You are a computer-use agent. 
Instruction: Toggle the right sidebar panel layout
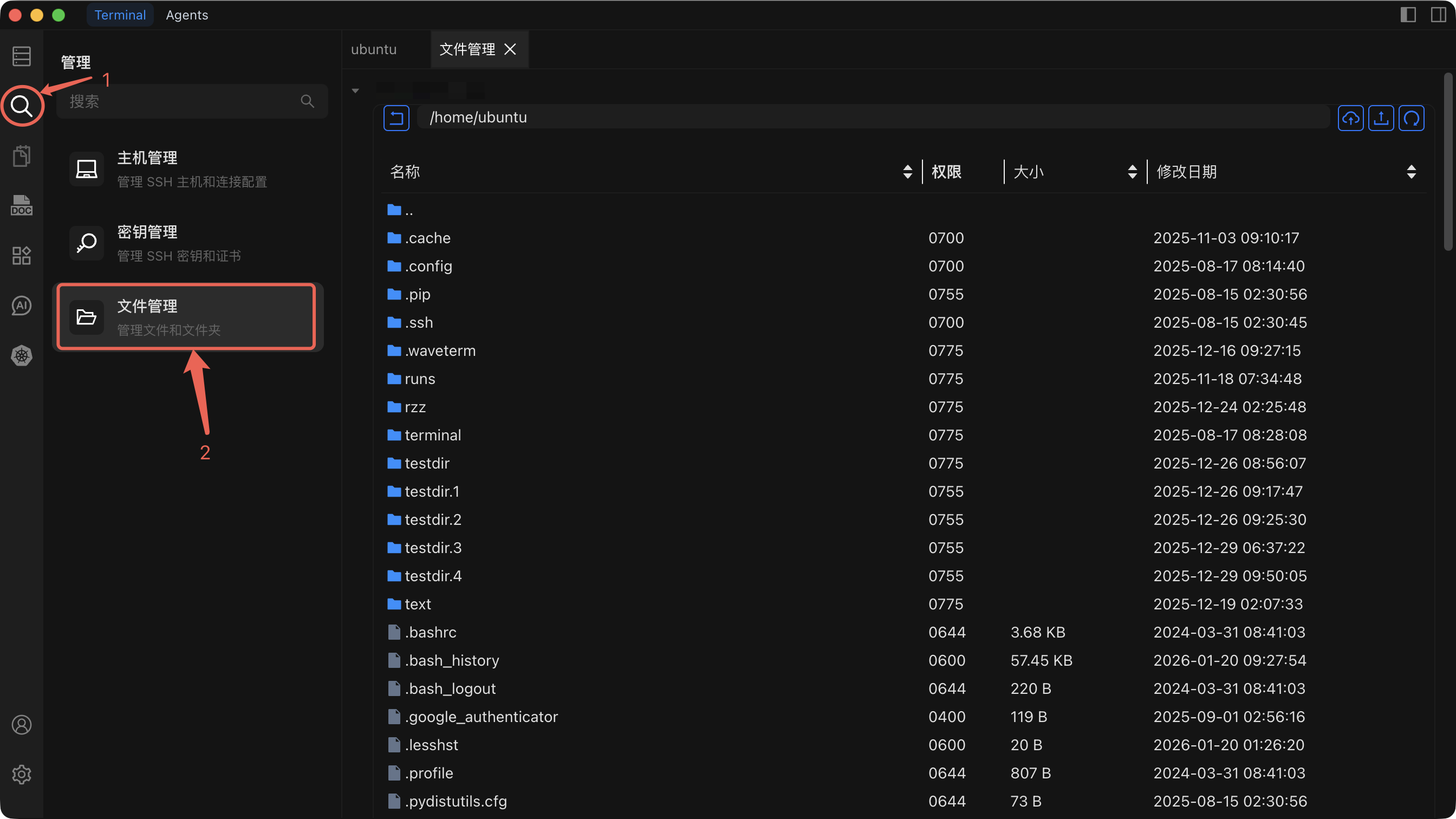pos(1438,15)
